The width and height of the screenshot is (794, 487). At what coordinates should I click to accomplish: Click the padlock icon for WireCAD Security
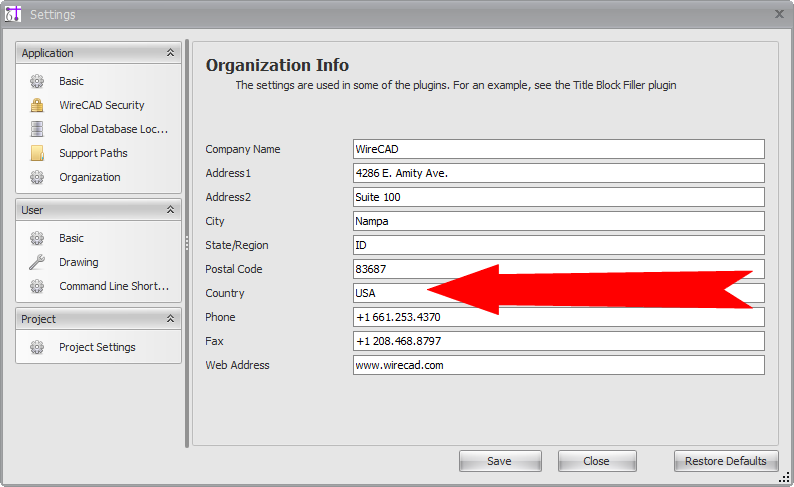pyautogui.click(x=37, y=105)
